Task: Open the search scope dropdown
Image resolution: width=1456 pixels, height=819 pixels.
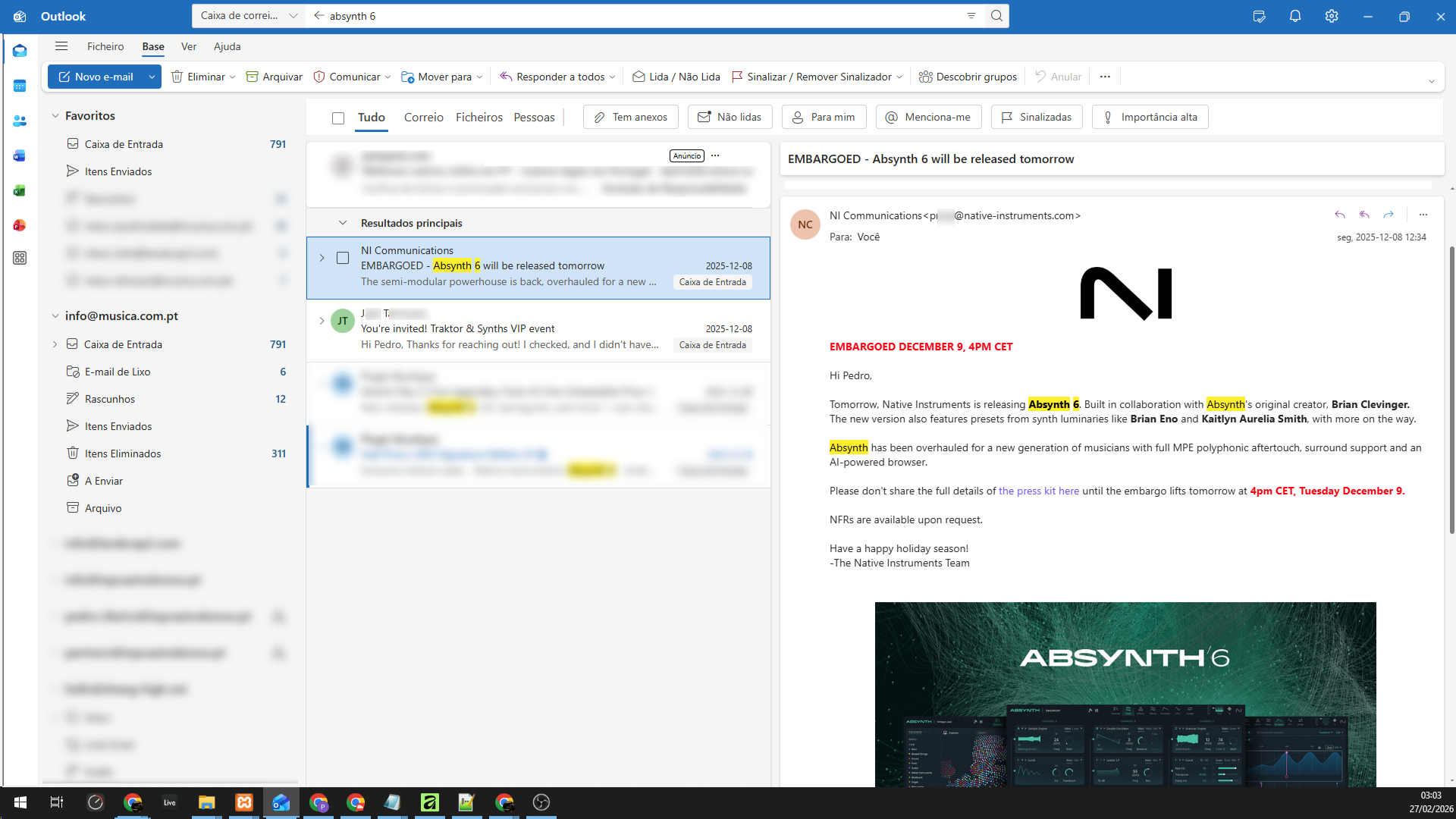Action: click(249, 16)
